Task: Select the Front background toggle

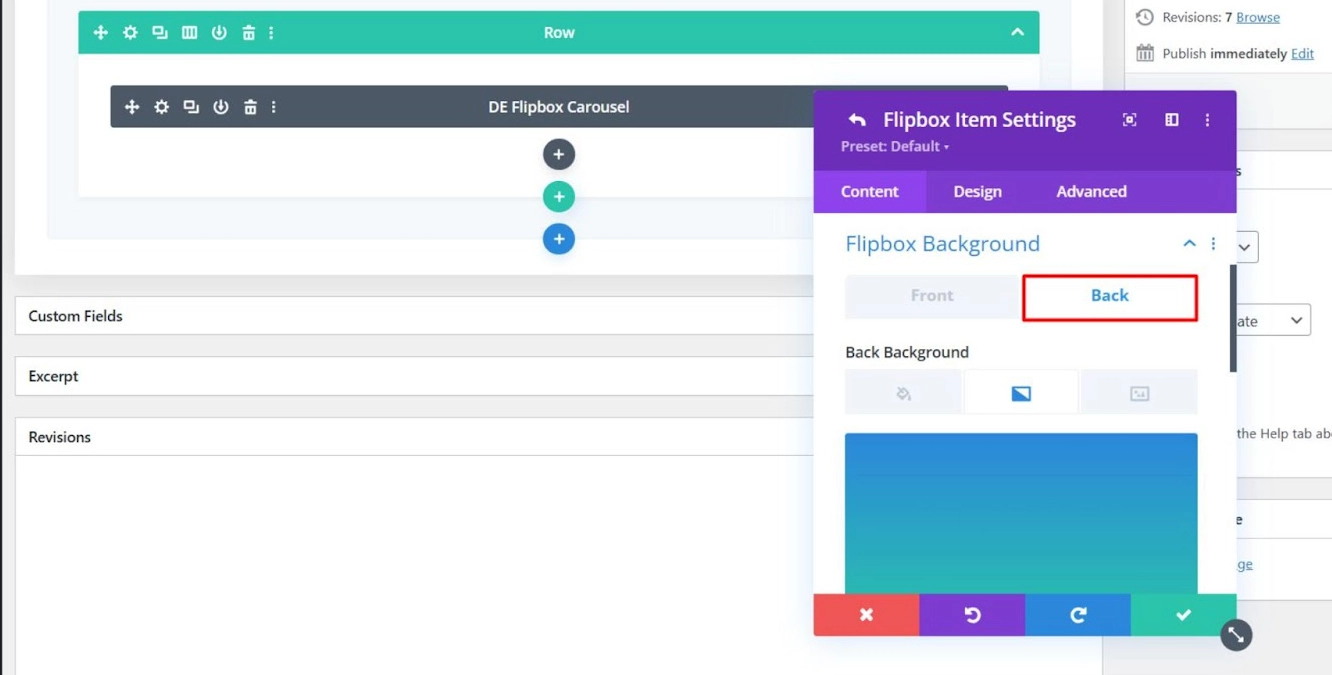Action: [x=932, y=296]
